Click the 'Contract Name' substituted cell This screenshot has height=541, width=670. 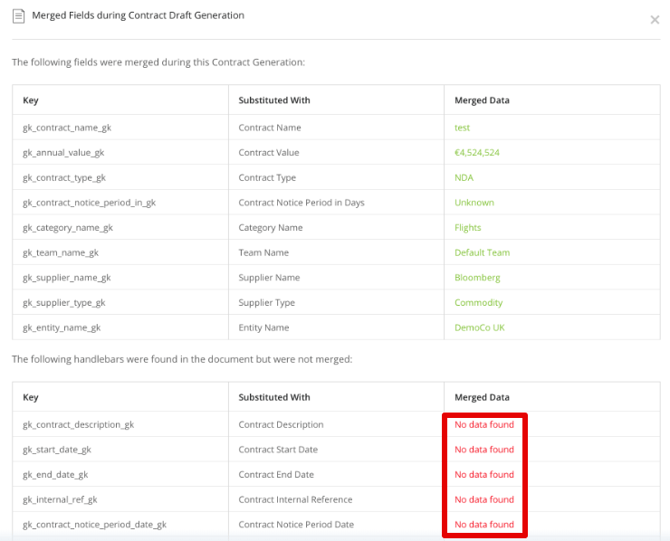click(270, 128)
